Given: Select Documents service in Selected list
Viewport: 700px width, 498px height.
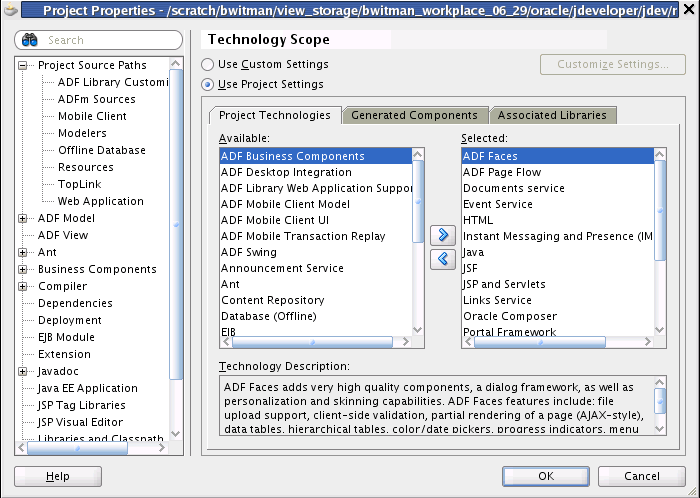Looking at the screenshot, I should click(558, 188).
